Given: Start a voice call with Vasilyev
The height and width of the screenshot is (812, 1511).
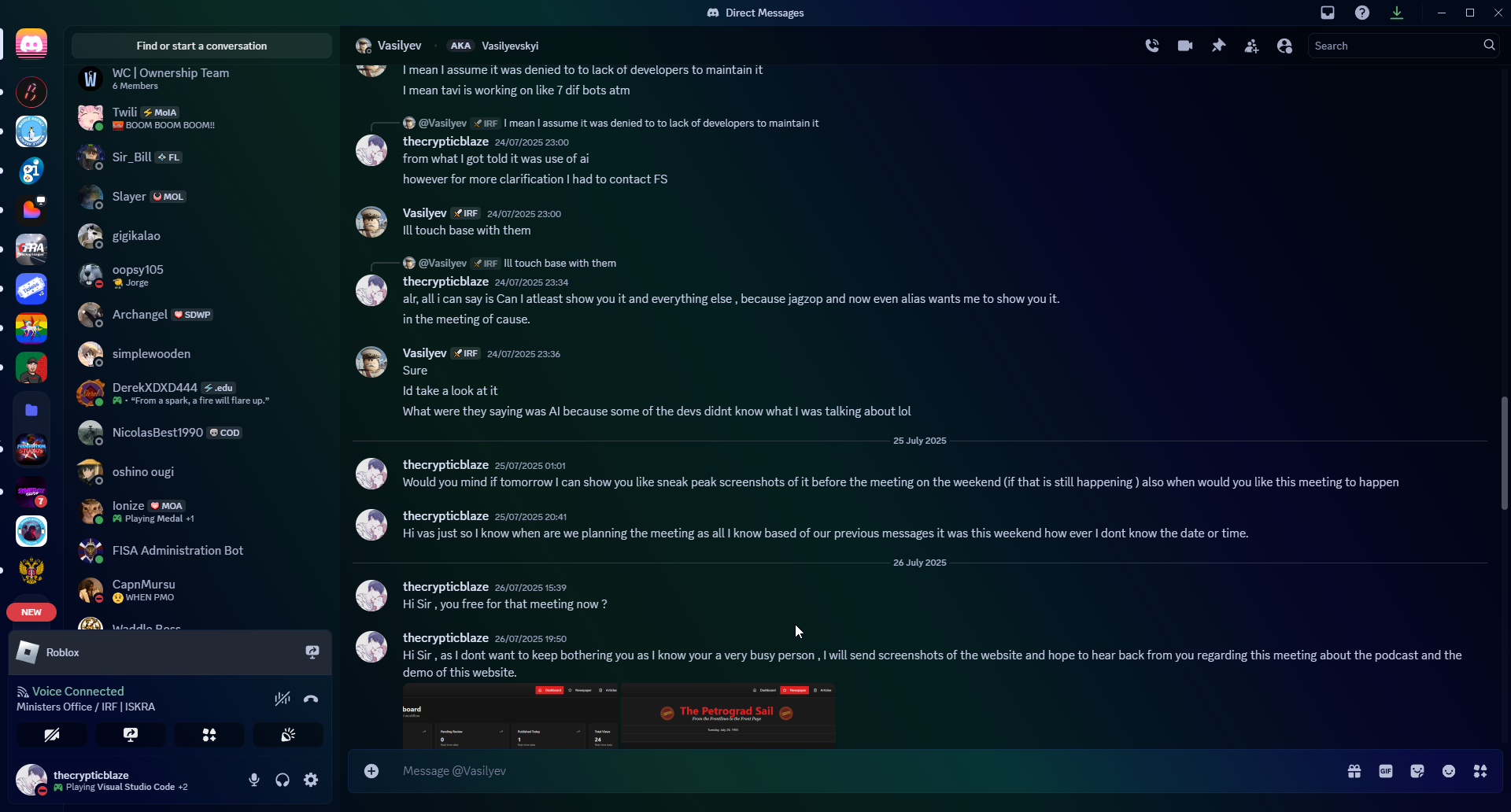Looking at the screenshot, I should pyautogui.click(x=1152, y=46).
